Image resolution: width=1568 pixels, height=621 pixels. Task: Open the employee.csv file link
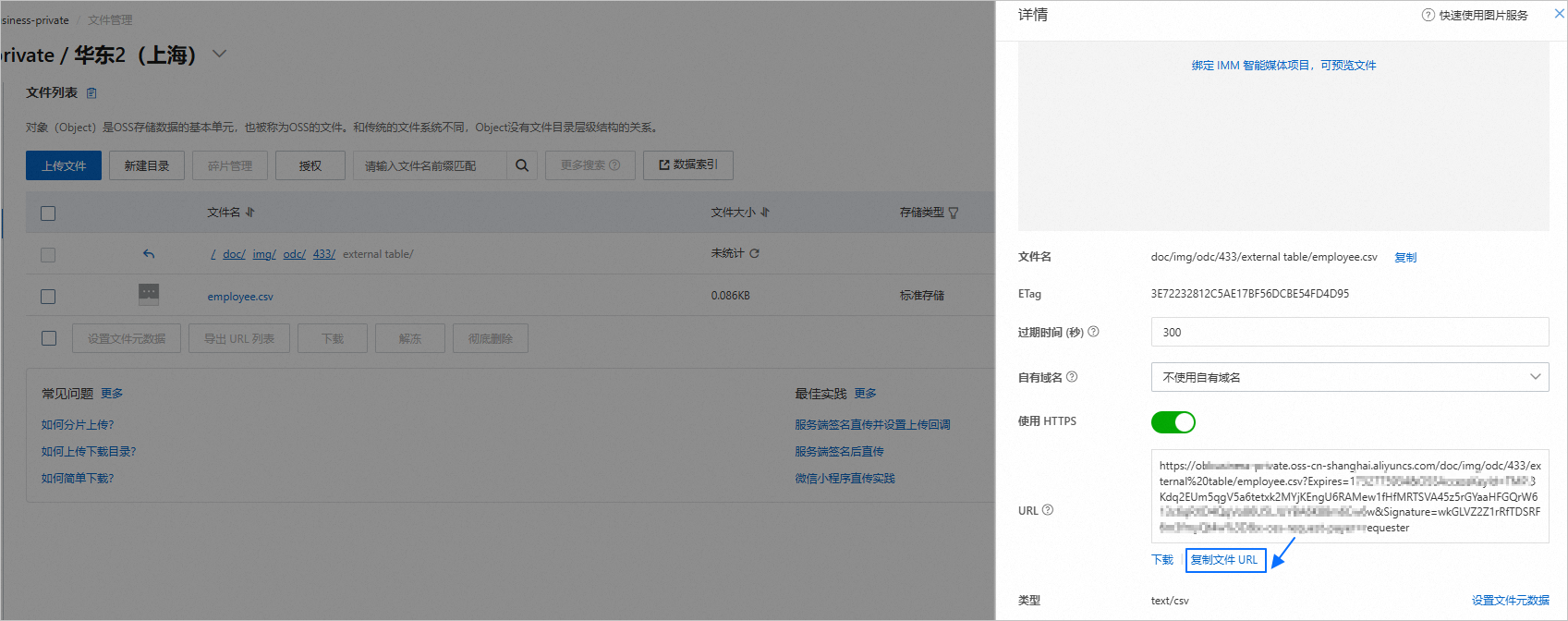click(x=240, y=297)
